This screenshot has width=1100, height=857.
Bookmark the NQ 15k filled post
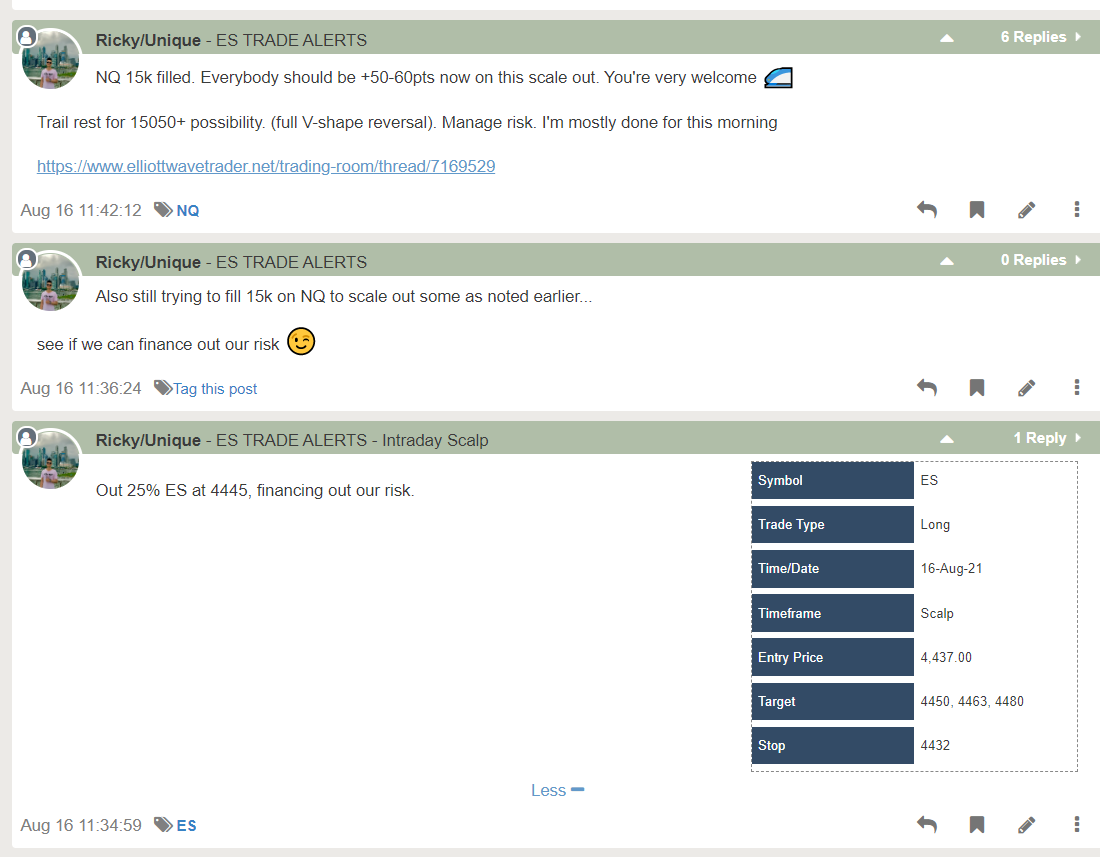click(977, 209)
